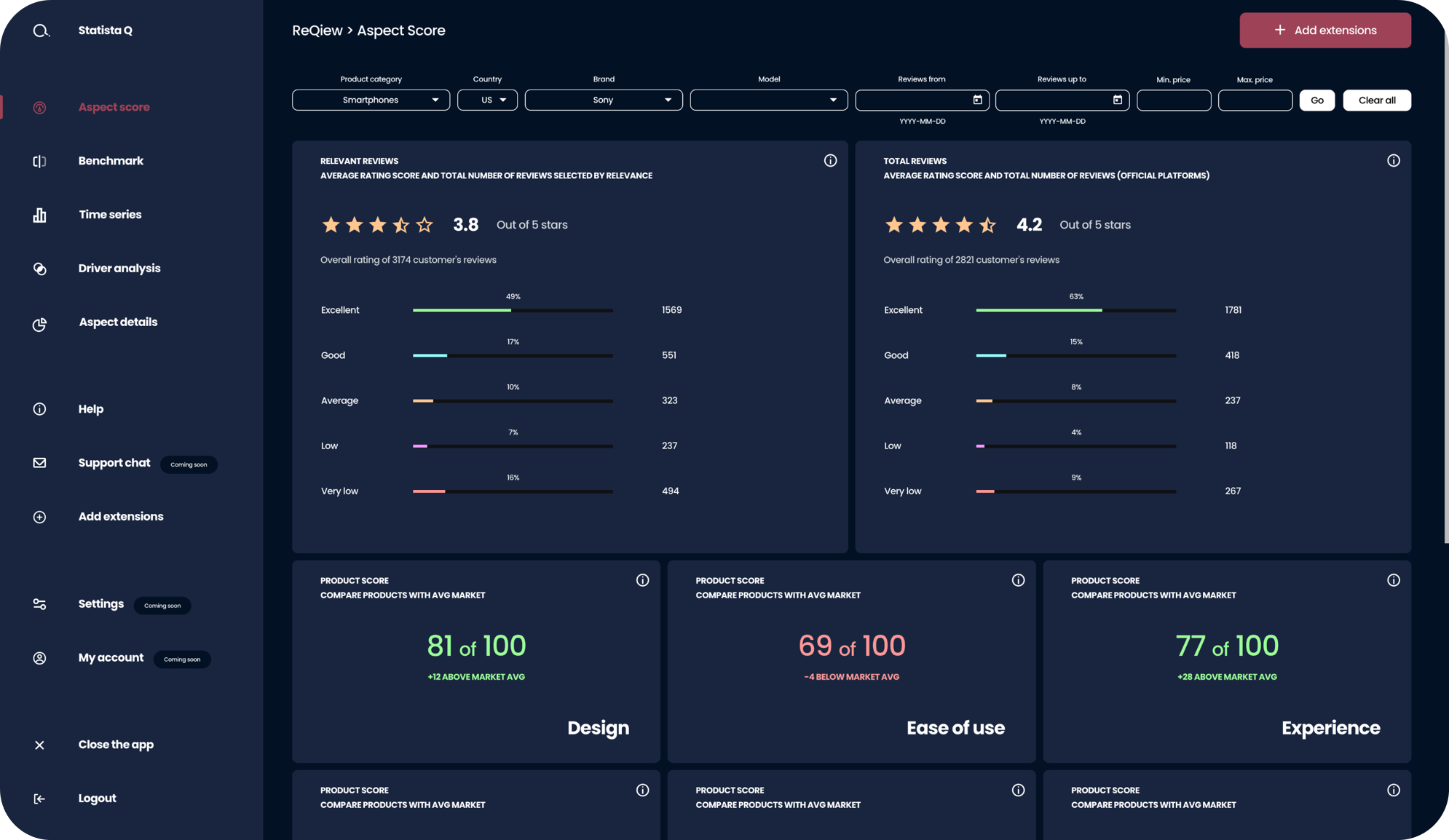
Task: Click the Statista Q search icon
Action: pos(41,31)
